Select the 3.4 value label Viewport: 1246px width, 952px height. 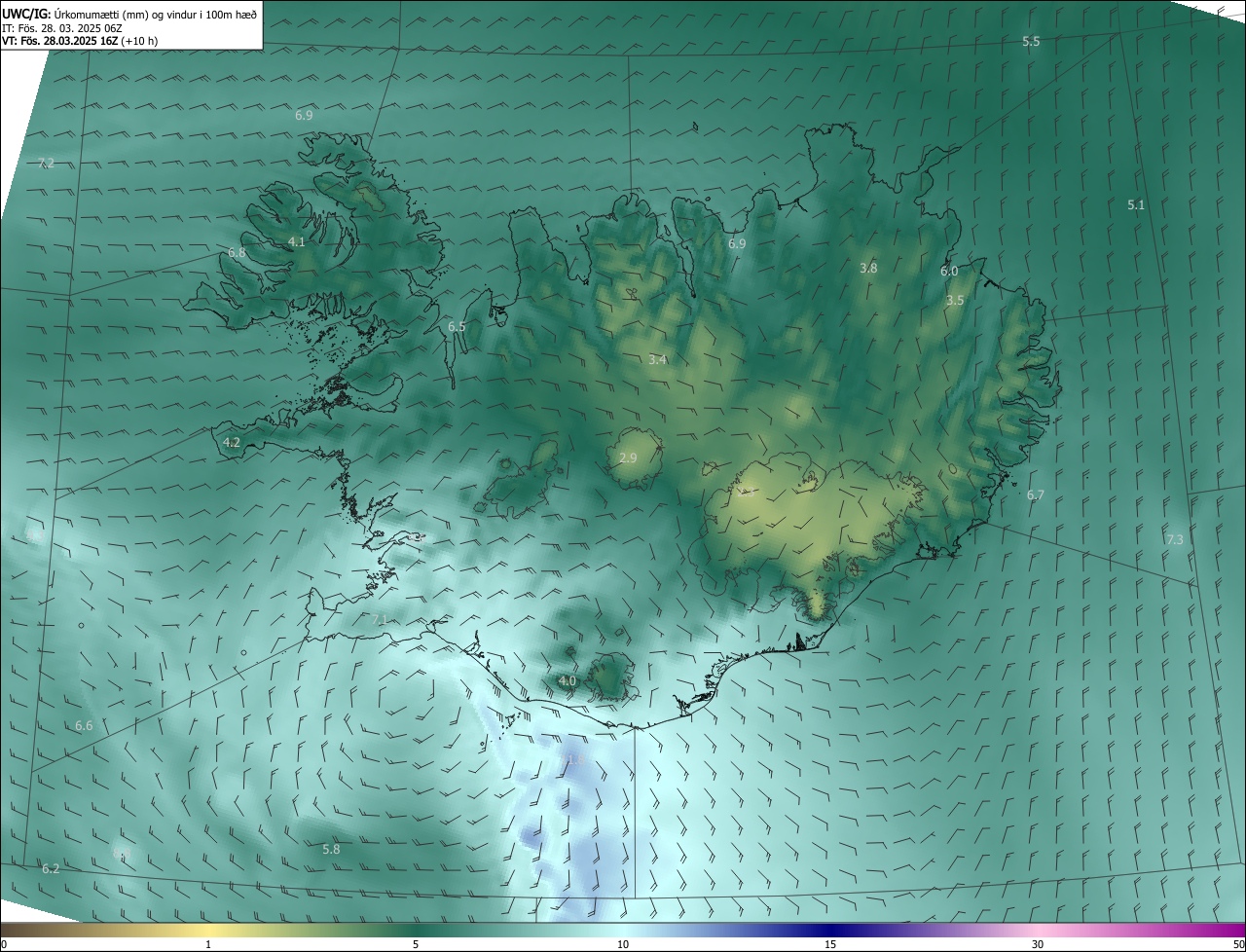click(x=657, y=359)
